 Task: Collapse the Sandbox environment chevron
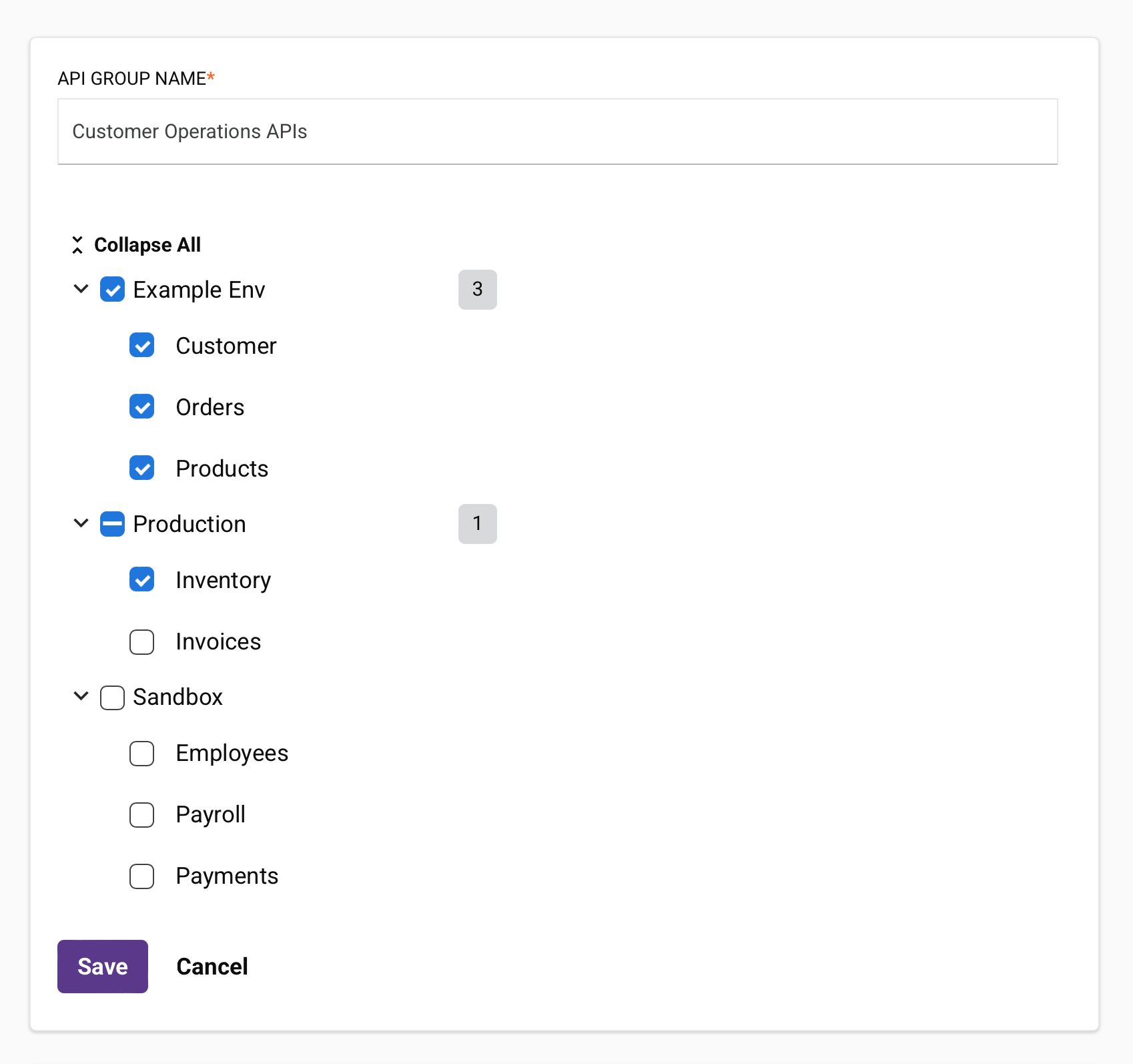81,696
